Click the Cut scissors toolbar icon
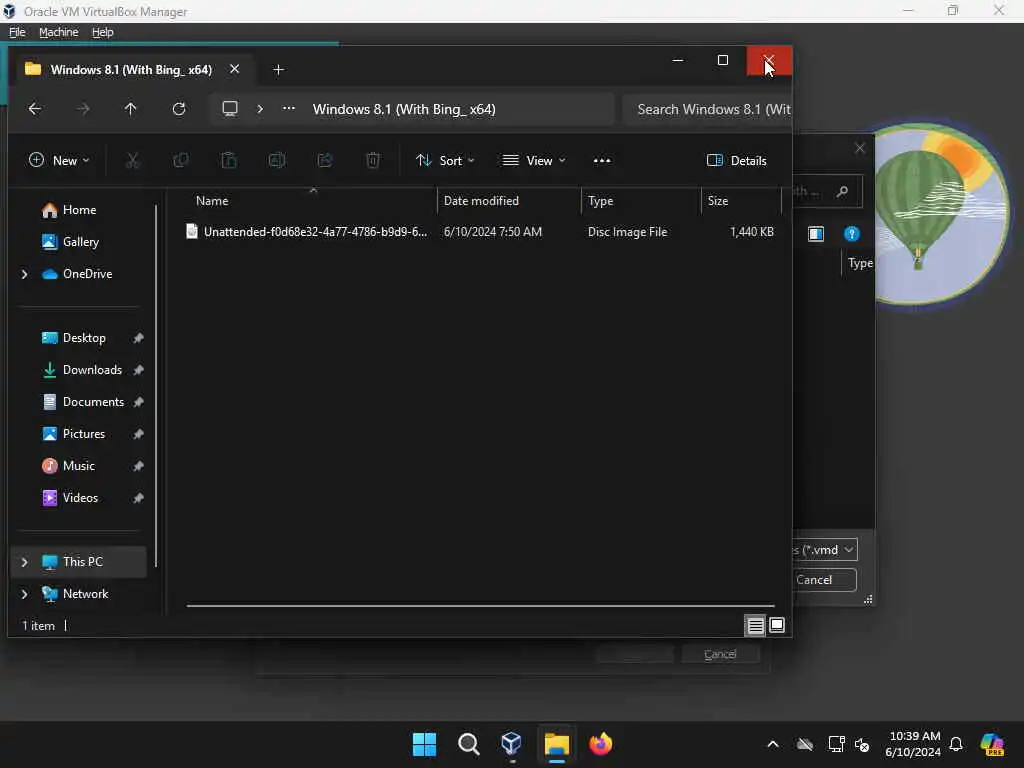This screenshot has height=768, width=1024. [x=133, y=160]
